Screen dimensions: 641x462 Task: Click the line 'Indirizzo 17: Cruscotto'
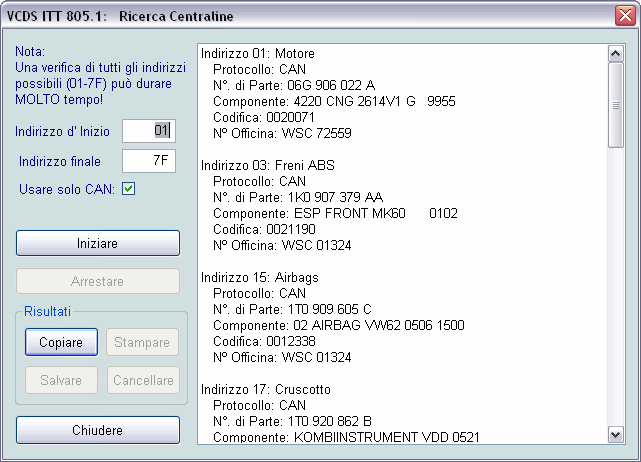click(266, 390)
